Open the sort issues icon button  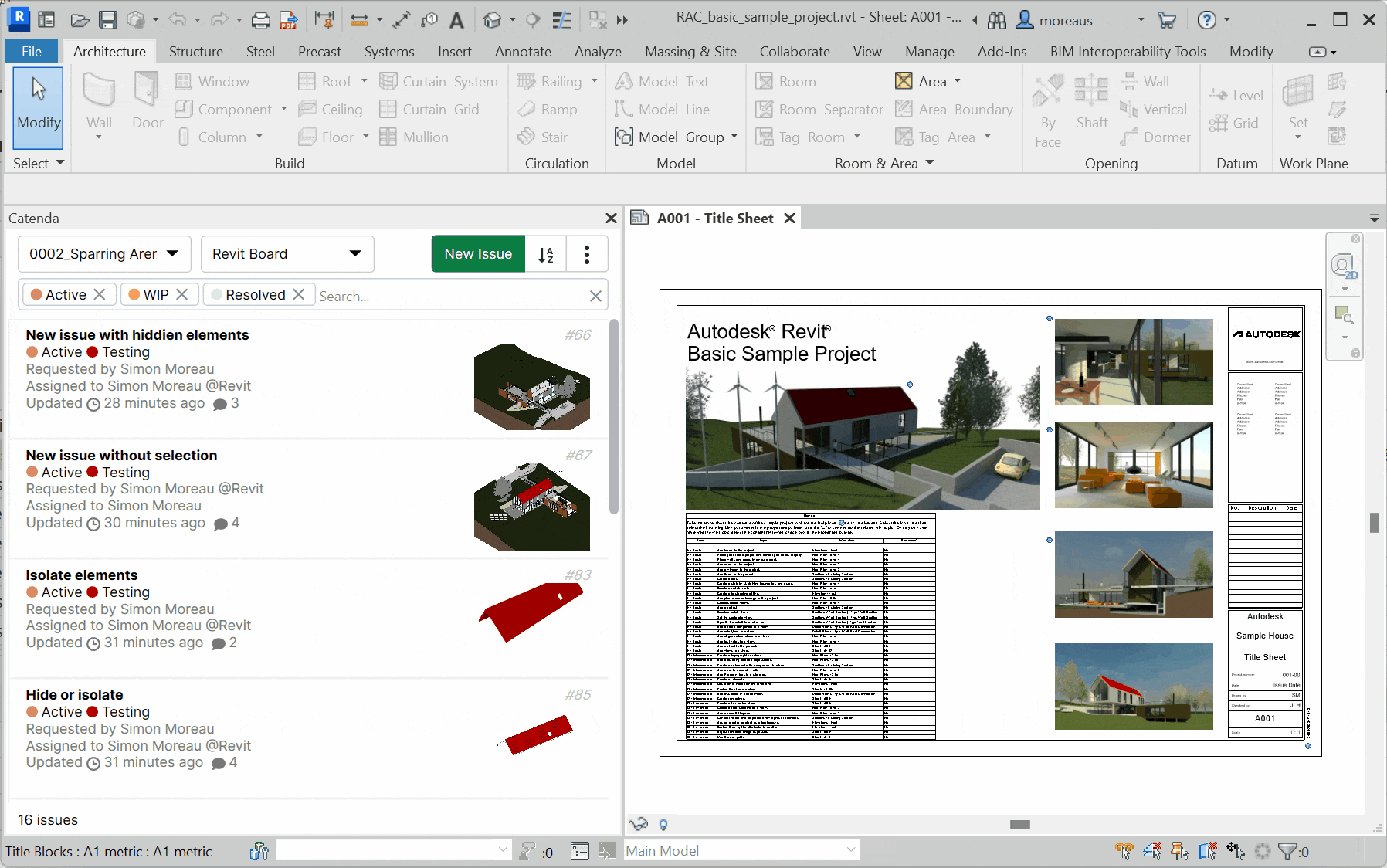coord(546,254)
